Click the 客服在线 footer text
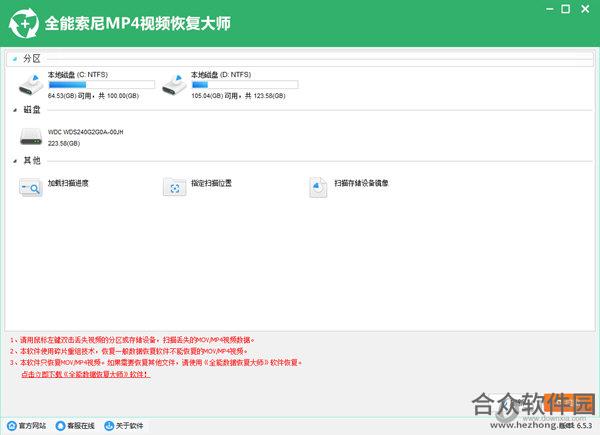 click(x=81, y=426)
